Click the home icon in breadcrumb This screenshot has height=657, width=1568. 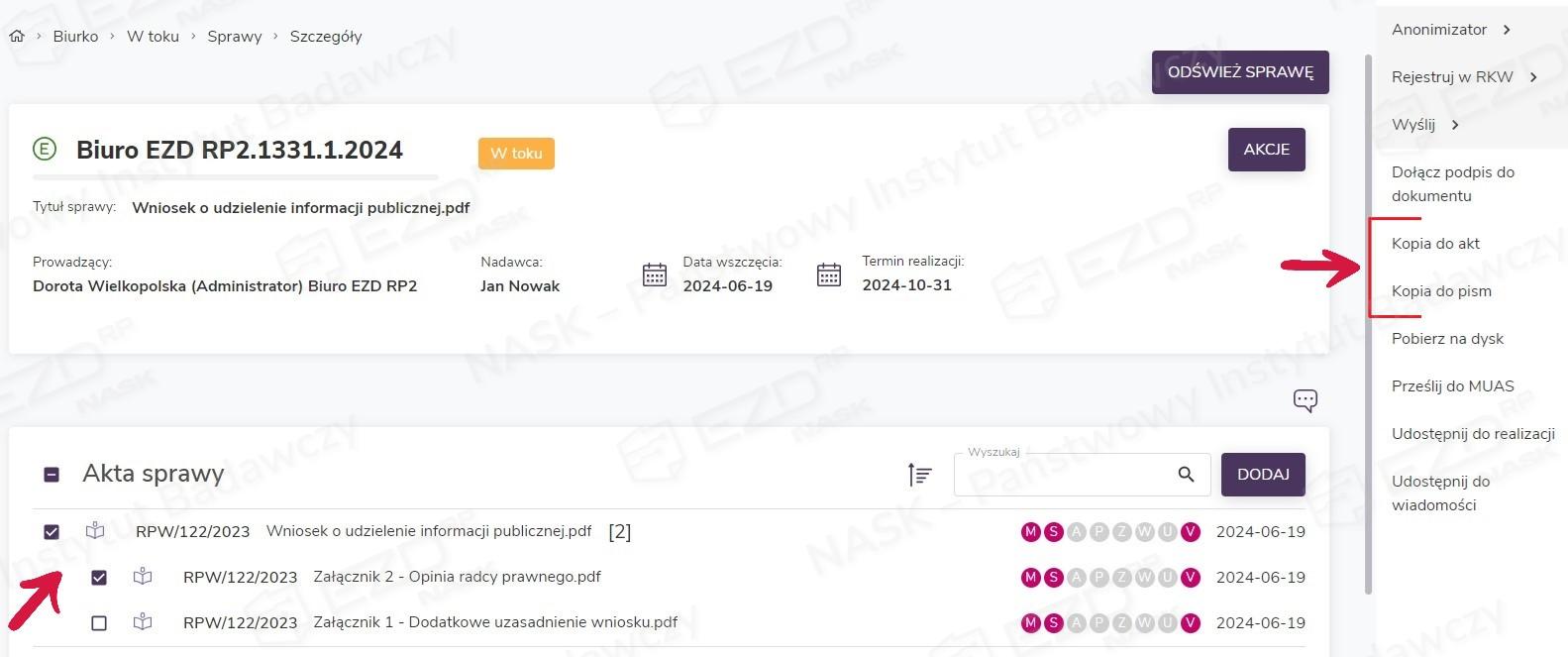[x=17, y=37]
